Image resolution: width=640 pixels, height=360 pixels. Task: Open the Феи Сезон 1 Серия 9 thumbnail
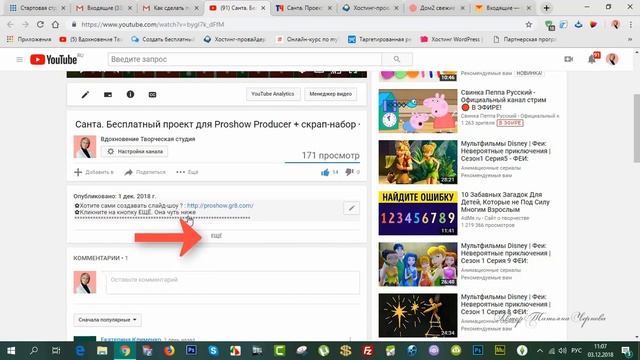pyautogui.click(x=418, y=264)
